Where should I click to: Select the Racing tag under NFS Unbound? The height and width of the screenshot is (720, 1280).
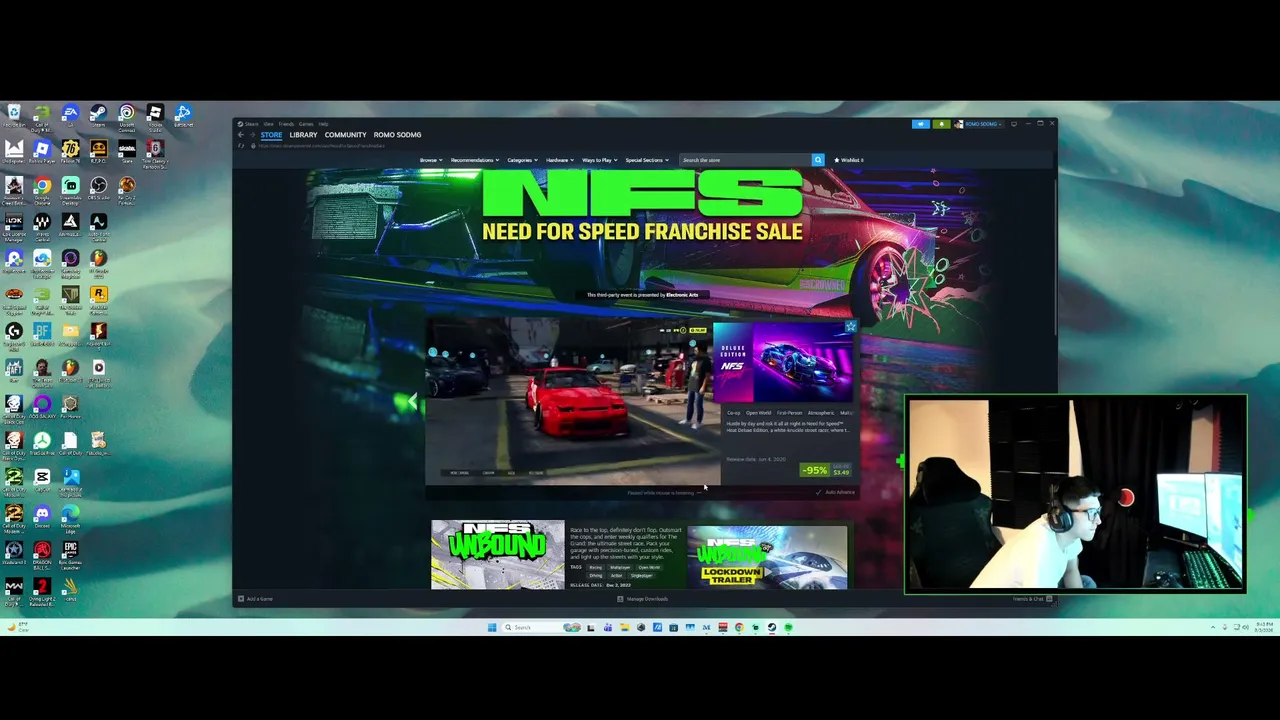click(x=595, y=567)
